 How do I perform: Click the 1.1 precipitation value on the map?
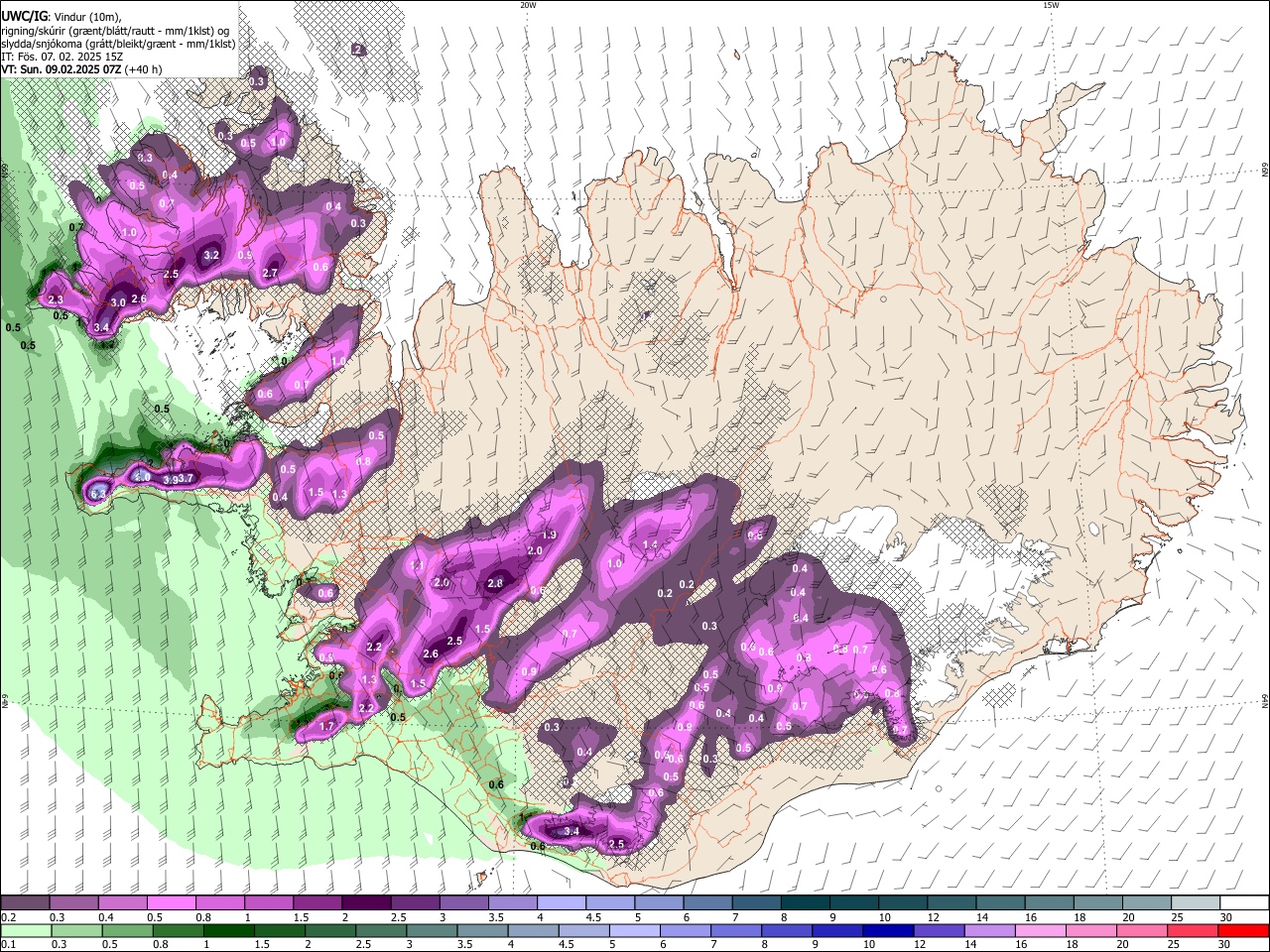click(x=417, y=565)
